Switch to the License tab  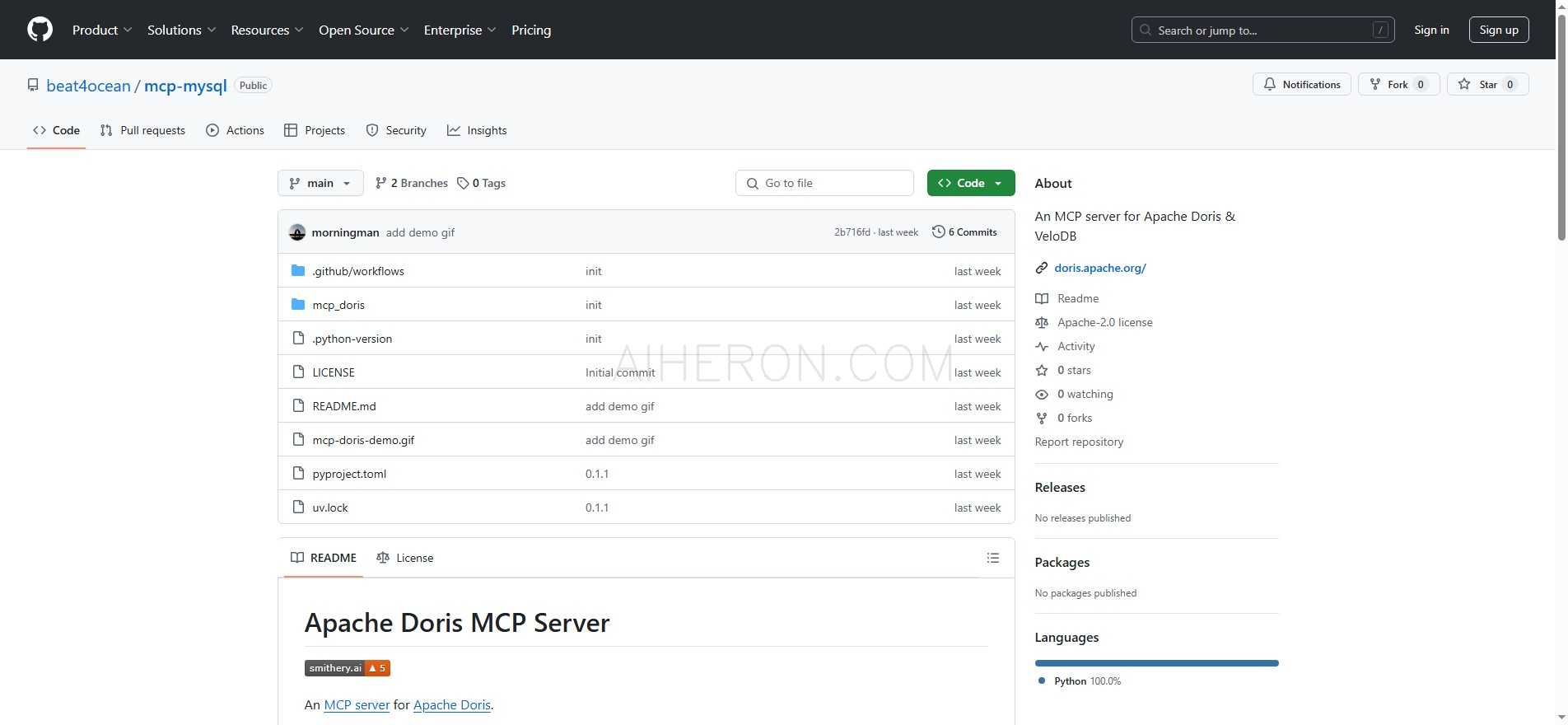point(404,558)
